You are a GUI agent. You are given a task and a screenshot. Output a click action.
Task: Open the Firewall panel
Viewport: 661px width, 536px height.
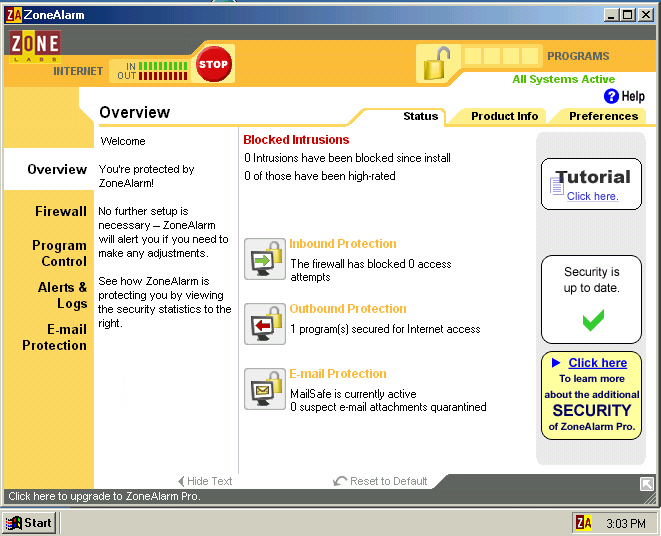pyautogui.click(x=61, y=211)
